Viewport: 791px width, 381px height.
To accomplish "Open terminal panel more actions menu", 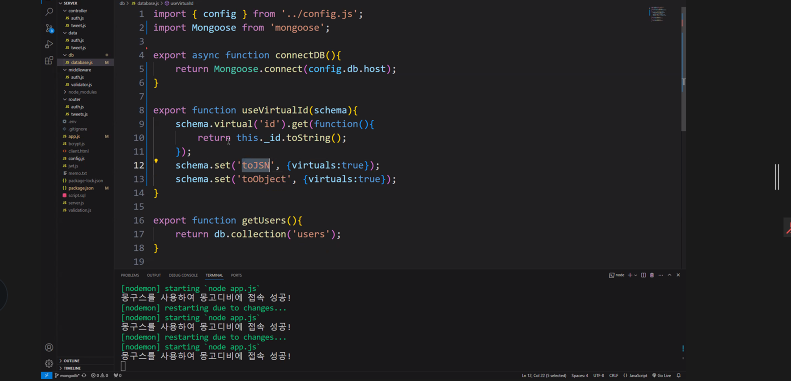I will point(660,275).
